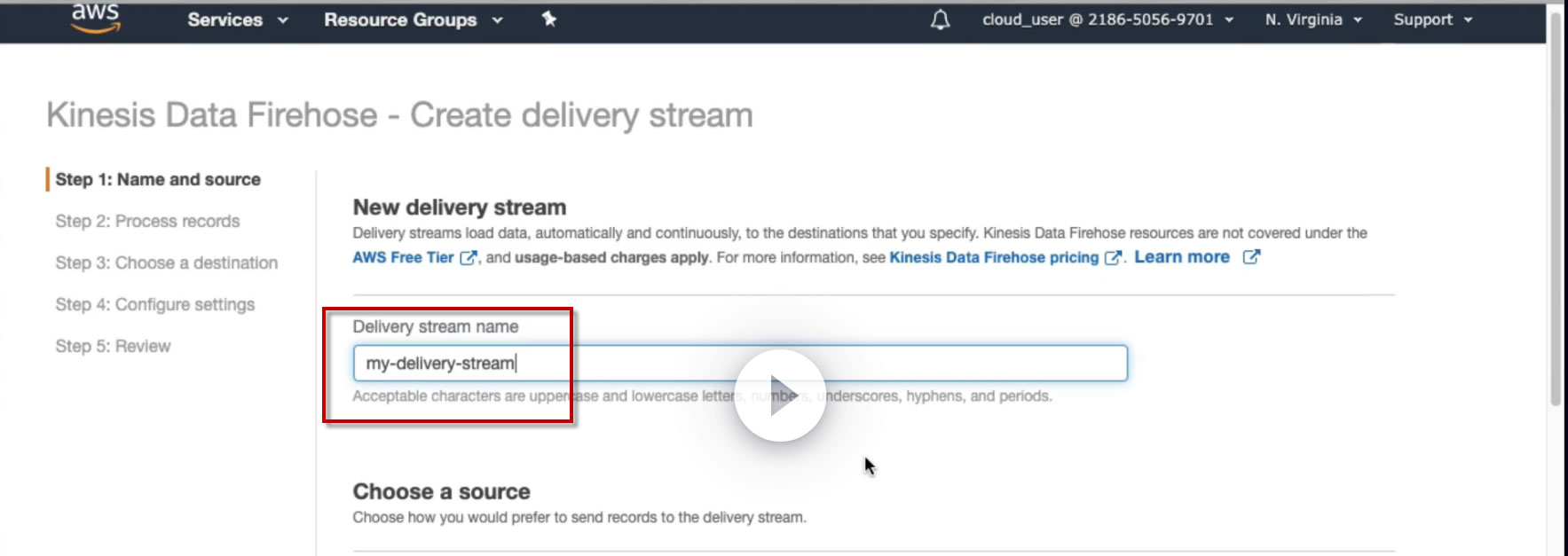
Task: Open the AWS Free Tier link
Action: pyautogui.click(x=403, y=257)
